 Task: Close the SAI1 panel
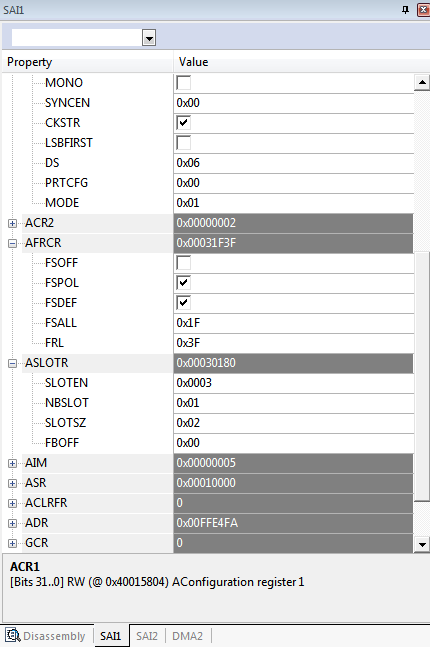(424, 9)
